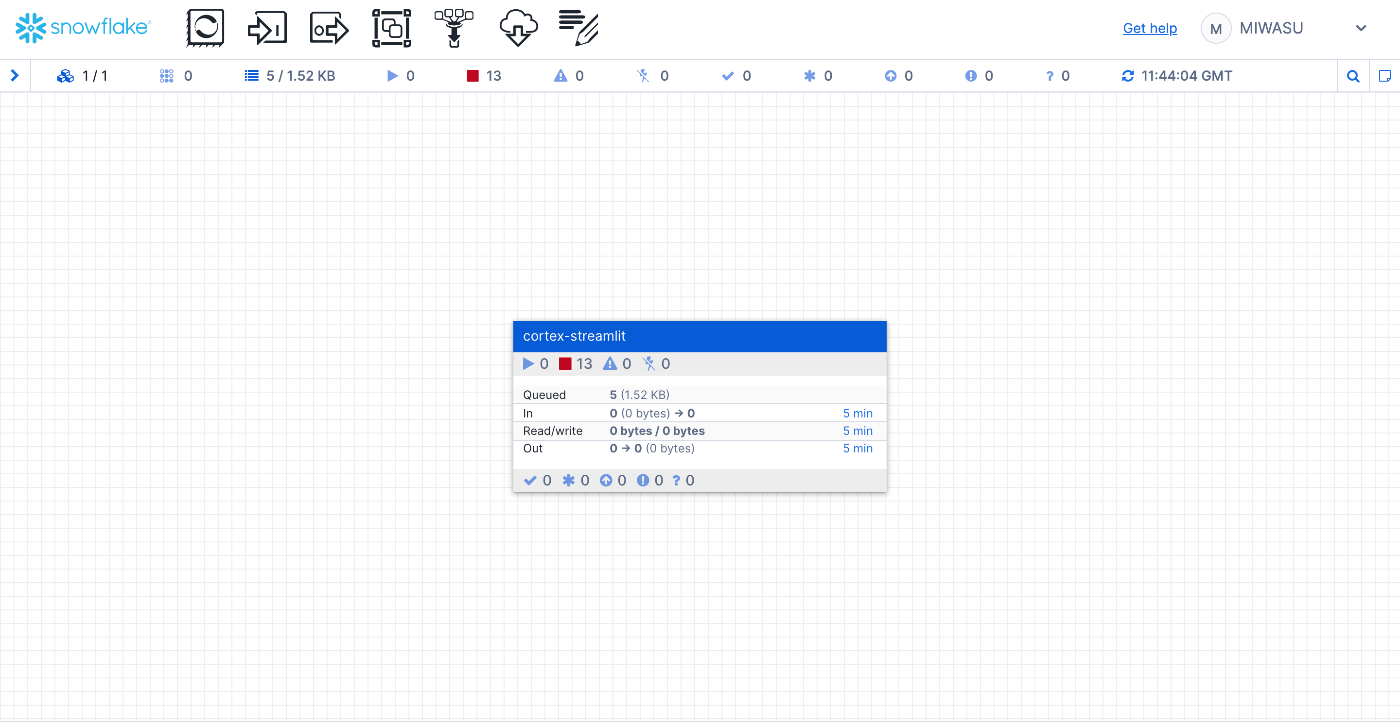
Task: Click the asterisk icon at cortex-streamlit footer
Action: (x=568, y=481)
